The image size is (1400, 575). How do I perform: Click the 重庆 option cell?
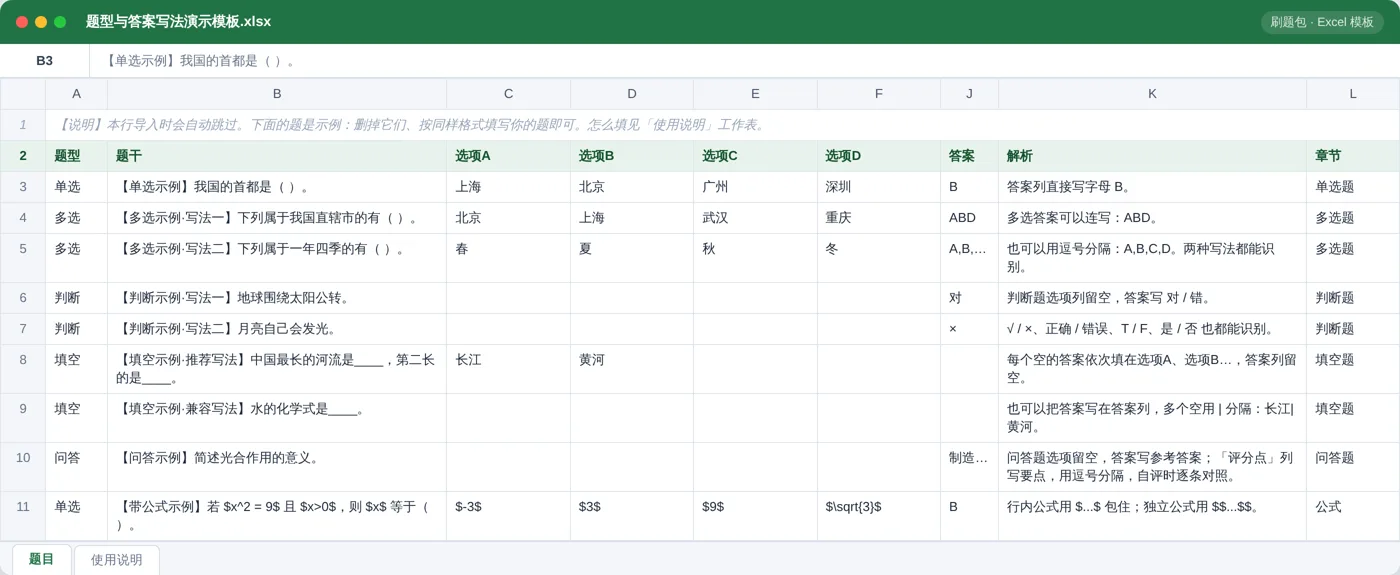879,218
